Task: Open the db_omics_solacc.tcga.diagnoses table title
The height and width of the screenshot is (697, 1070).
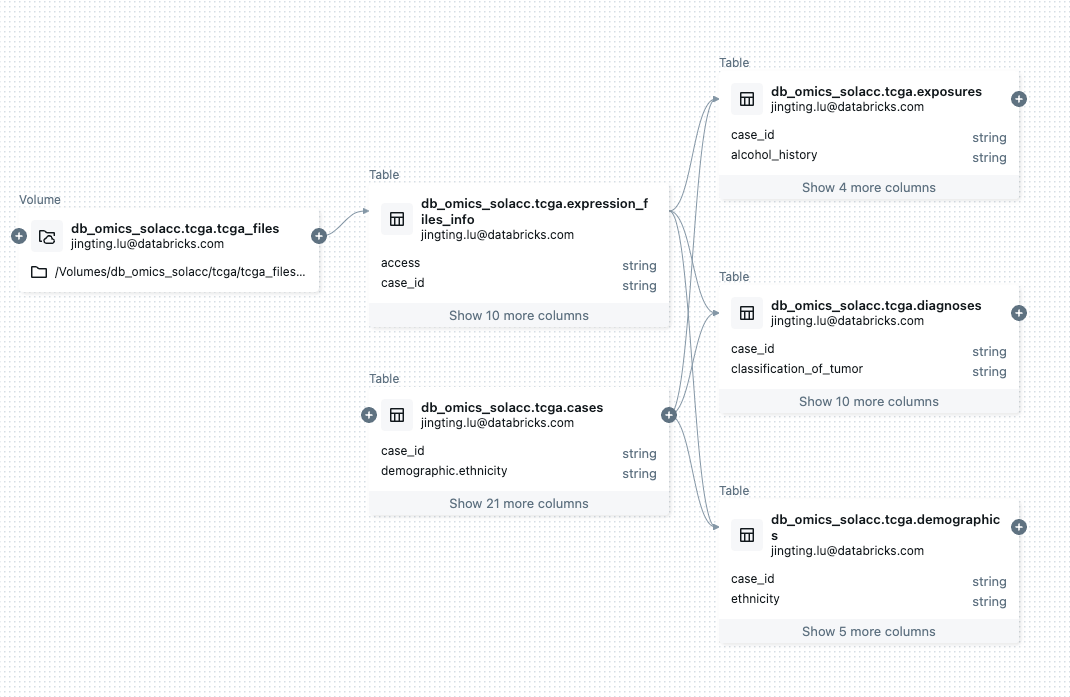Action: pos(876,305)
